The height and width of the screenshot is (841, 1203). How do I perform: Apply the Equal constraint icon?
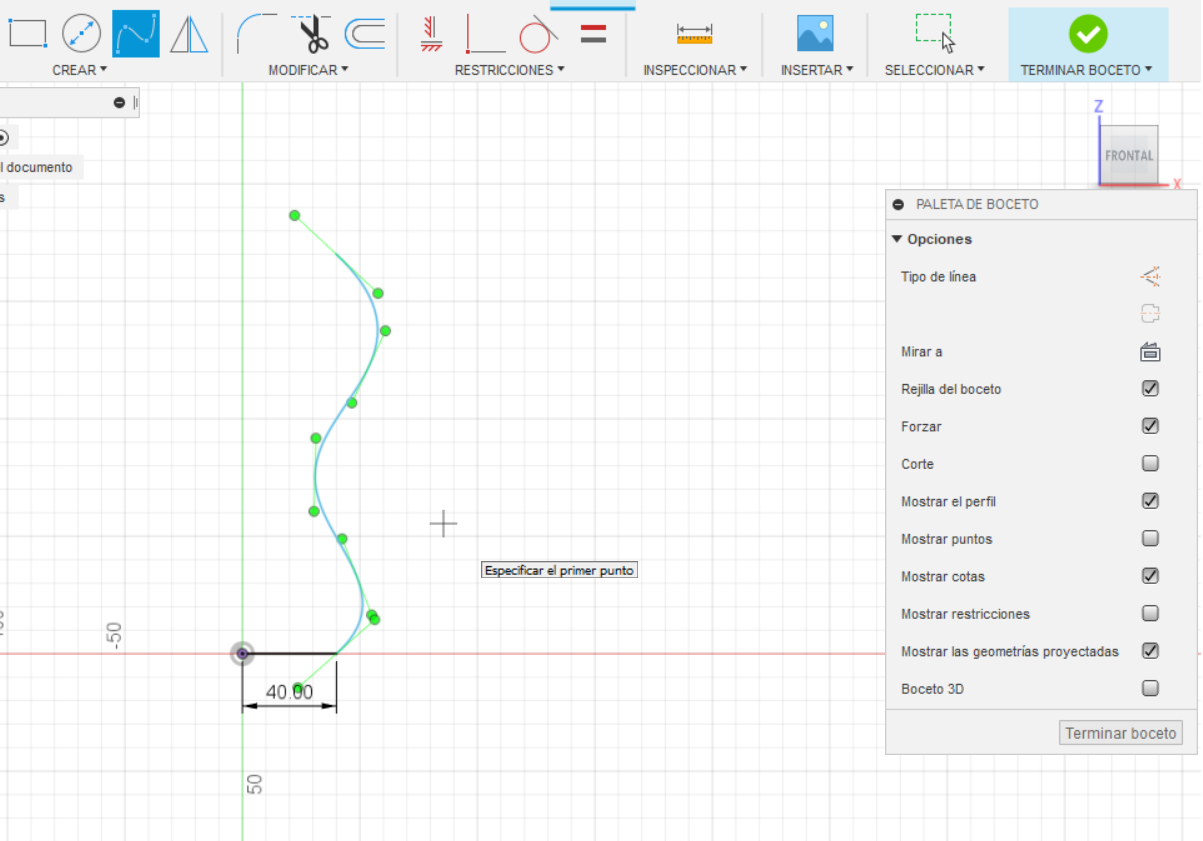click(593, 34)
